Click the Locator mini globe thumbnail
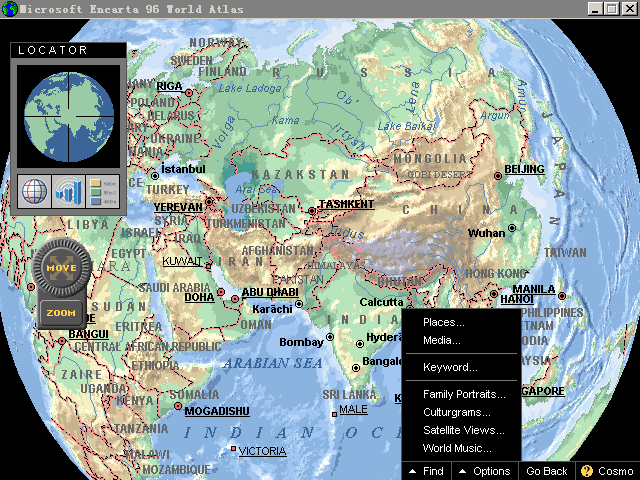The height and width of the screenshot is (480, 640). [x=69, y=117]
